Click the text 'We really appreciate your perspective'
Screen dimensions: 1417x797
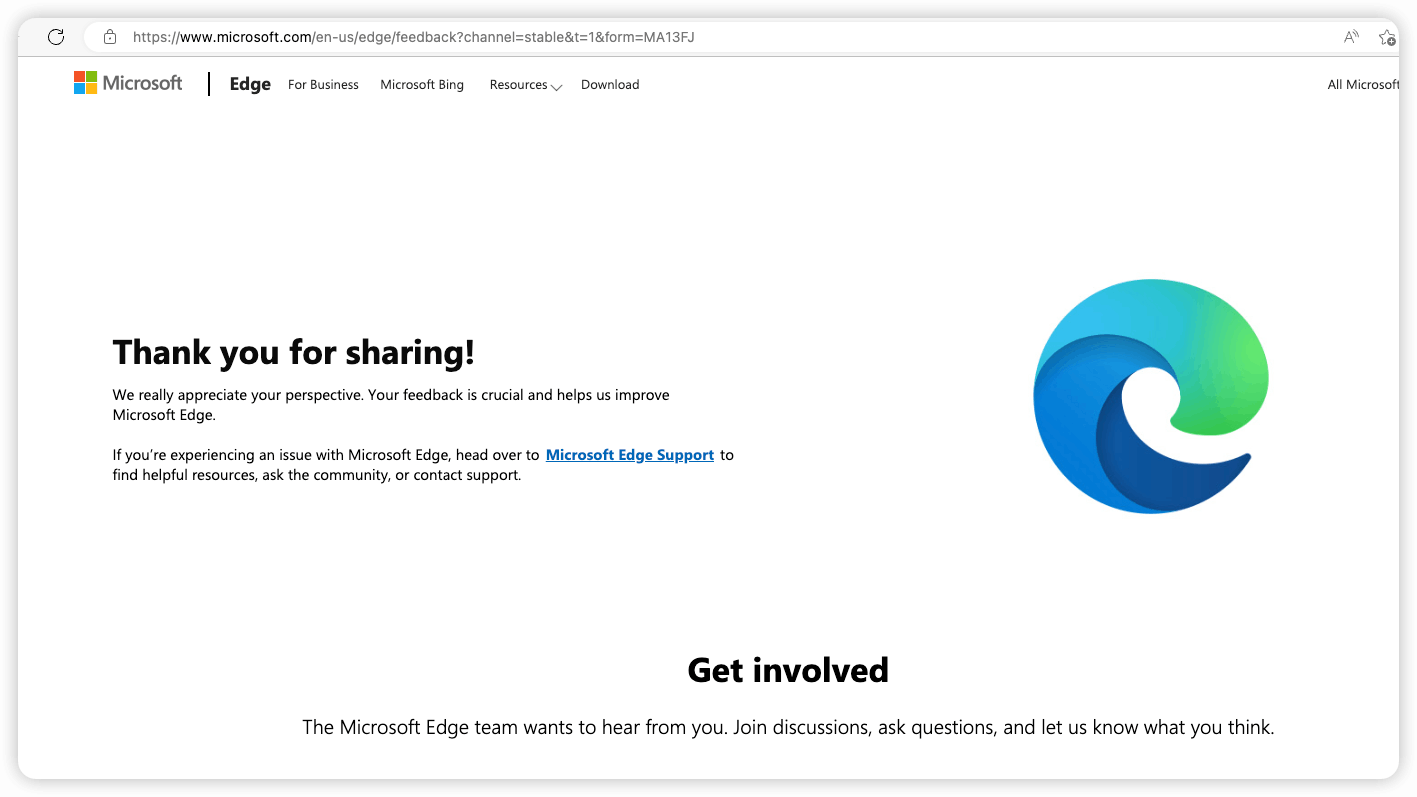pos(237,395)
